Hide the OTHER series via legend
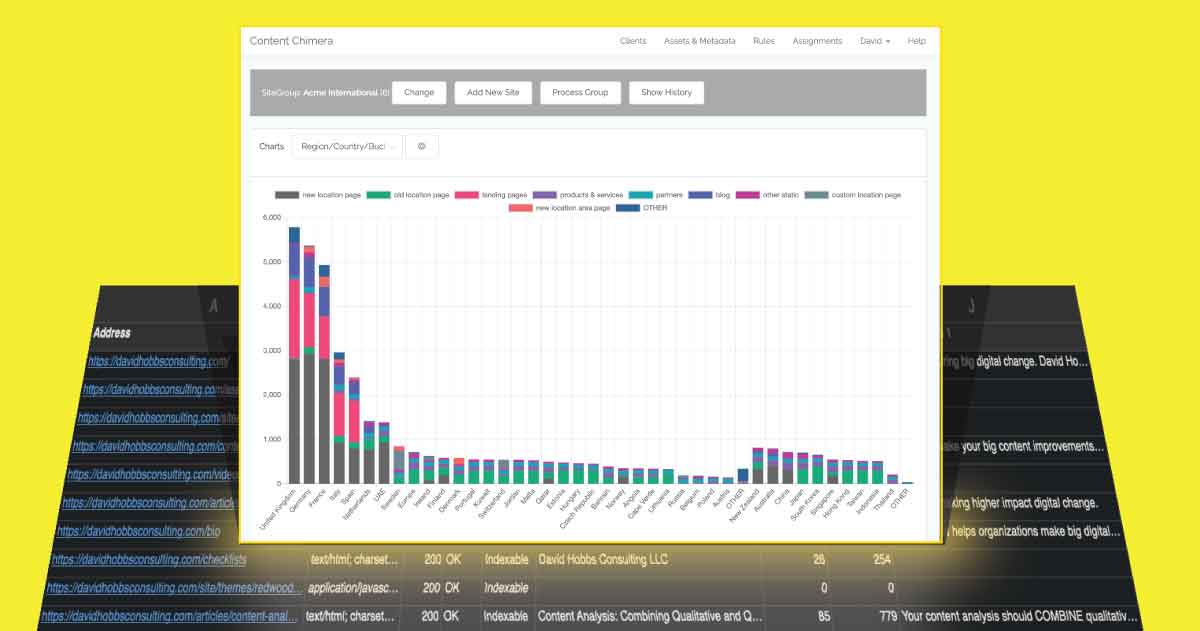 pos(628,207)
